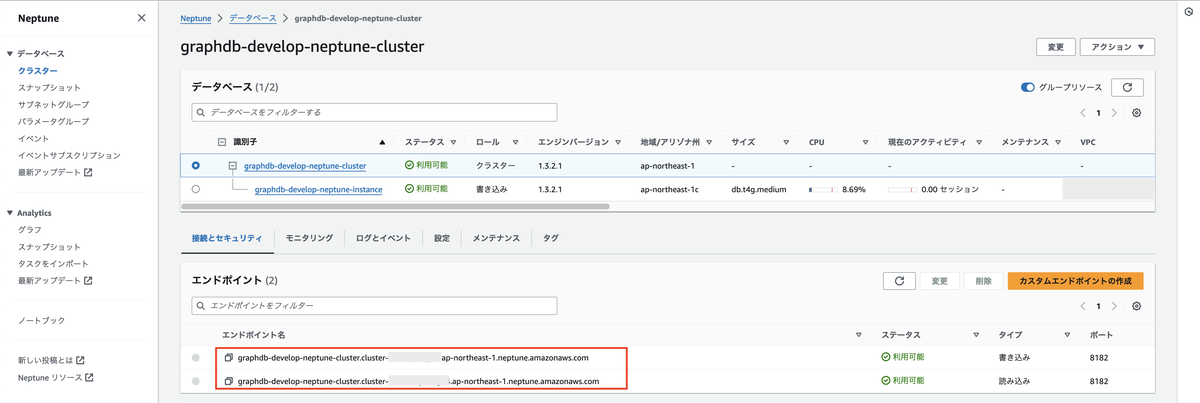The height and width of the screenshot is (403, 1200).
Task: Collapse all rows via 識別子 header expander
Action: click(222, 142)
